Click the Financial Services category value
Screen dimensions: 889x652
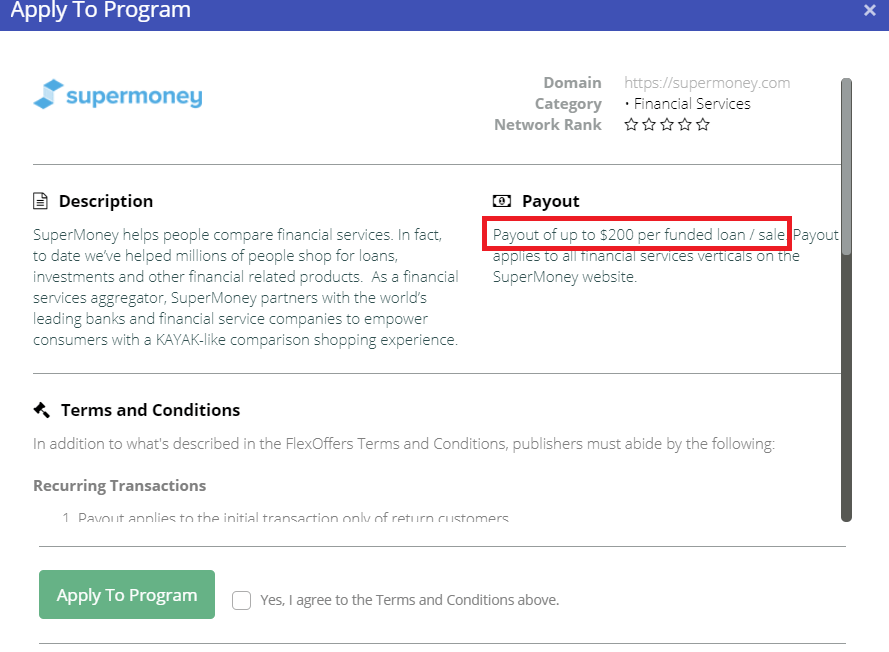[692, 104]
